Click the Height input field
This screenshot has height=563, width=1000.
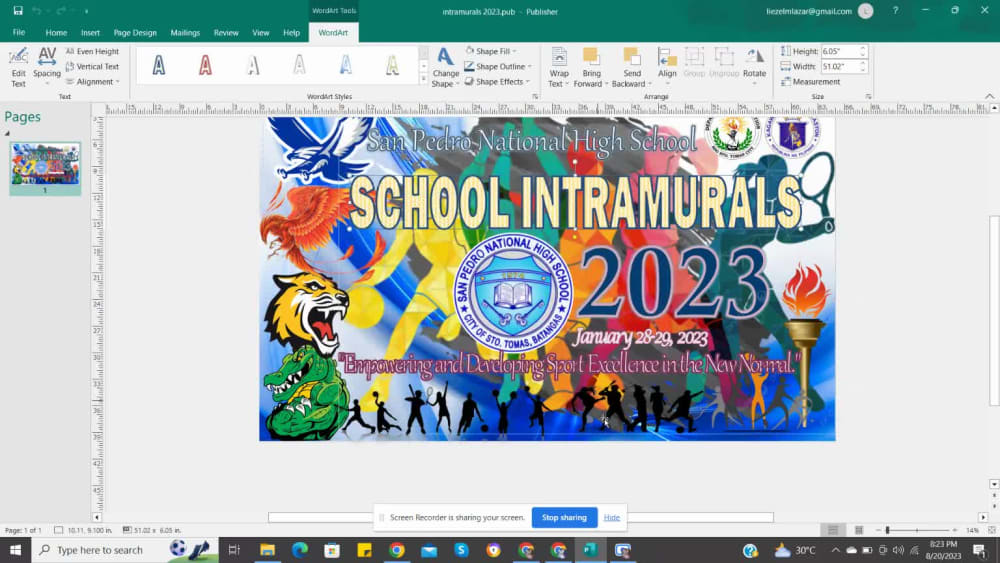click(839, 51)
